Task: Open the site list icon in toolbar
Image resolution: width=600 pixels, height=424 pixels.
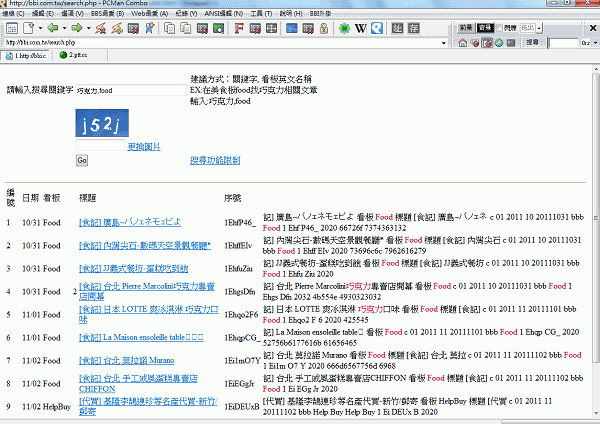Action: pyautogui.click(x=12, y=28)
